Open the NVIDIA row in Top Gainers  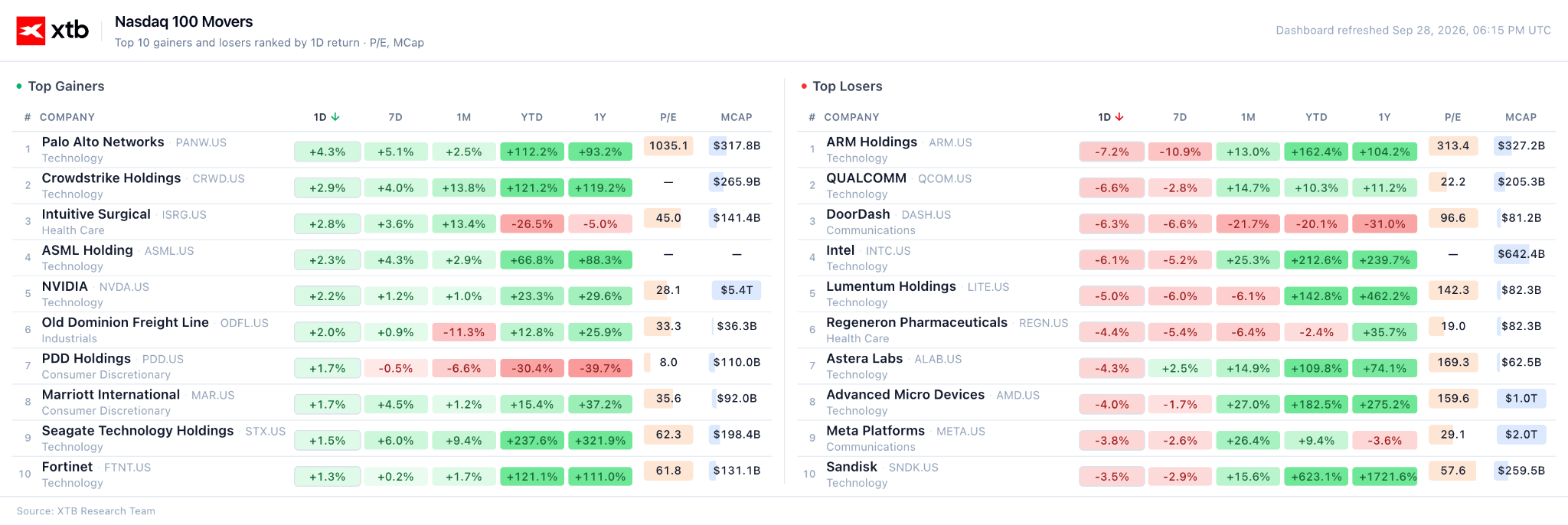click(392, 294)
